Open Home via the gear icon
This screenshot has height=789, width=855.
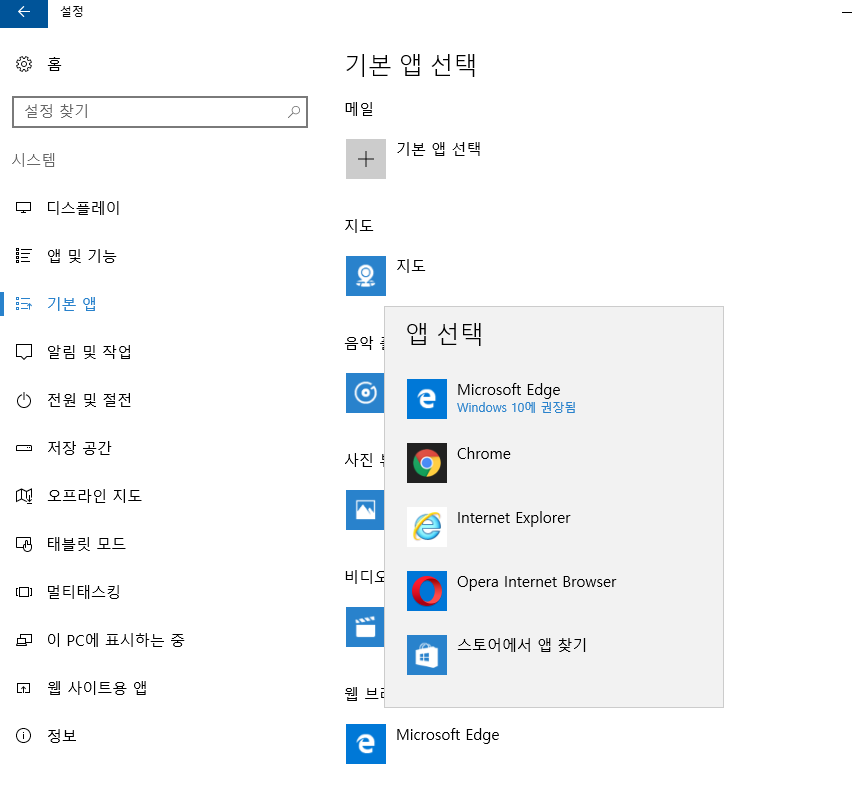[23, 64]
